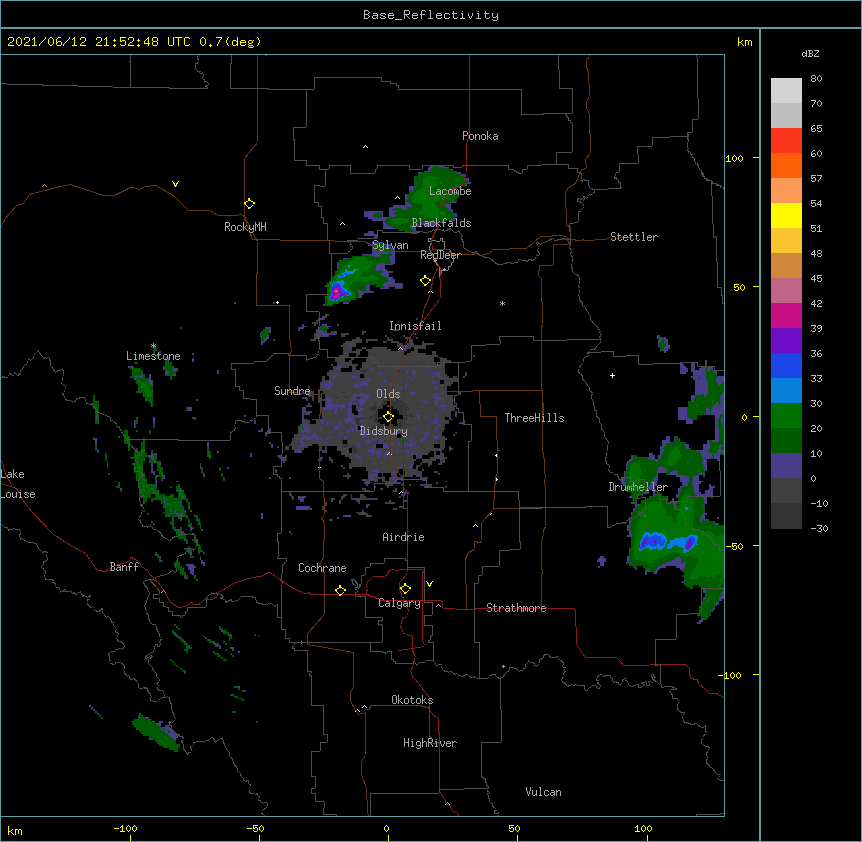Click the Ponoka city label

[480, 136]
